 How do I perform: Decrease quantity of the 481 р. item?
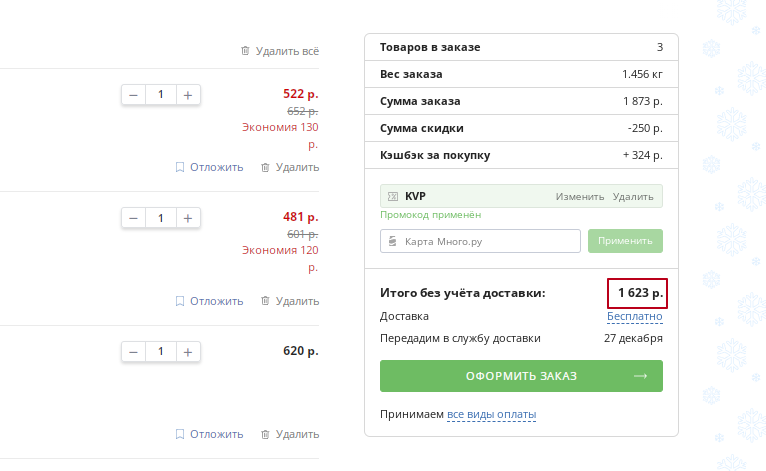133,218
